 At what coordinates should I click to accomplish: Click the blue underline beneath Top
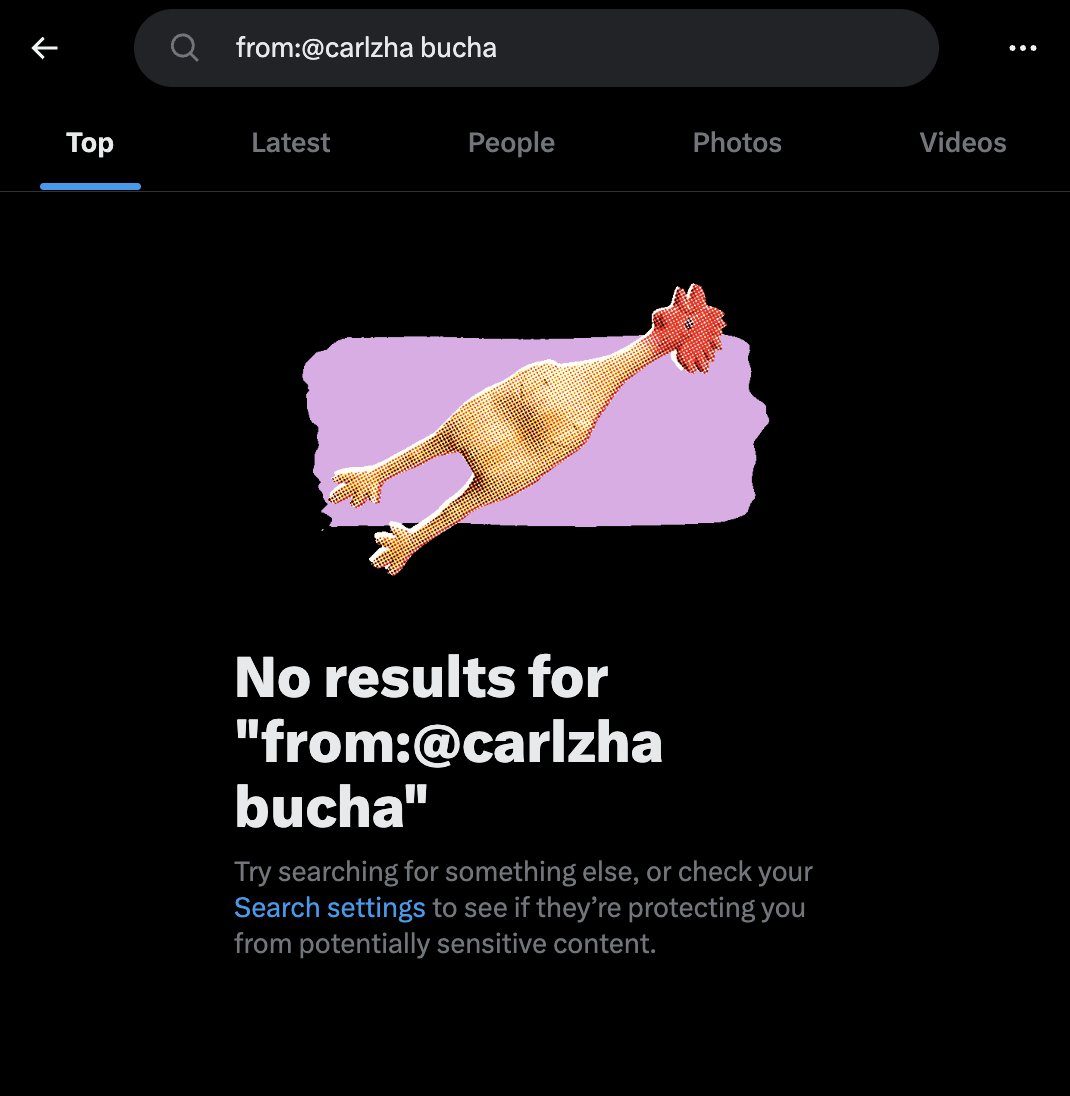click(x=90, y=187)
